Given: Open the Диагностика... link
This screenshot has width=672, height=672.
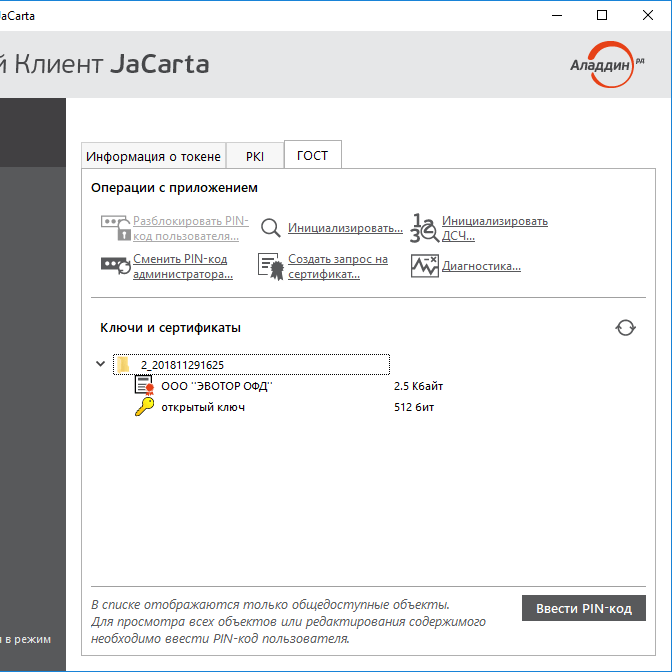Looking at the screenshot, I should 481,266.
